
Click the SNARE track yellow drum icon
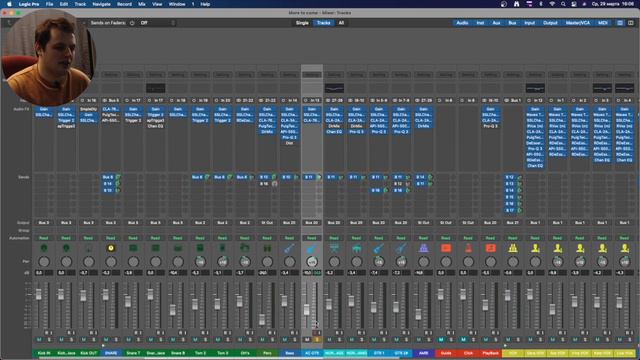tap(111, 248)
